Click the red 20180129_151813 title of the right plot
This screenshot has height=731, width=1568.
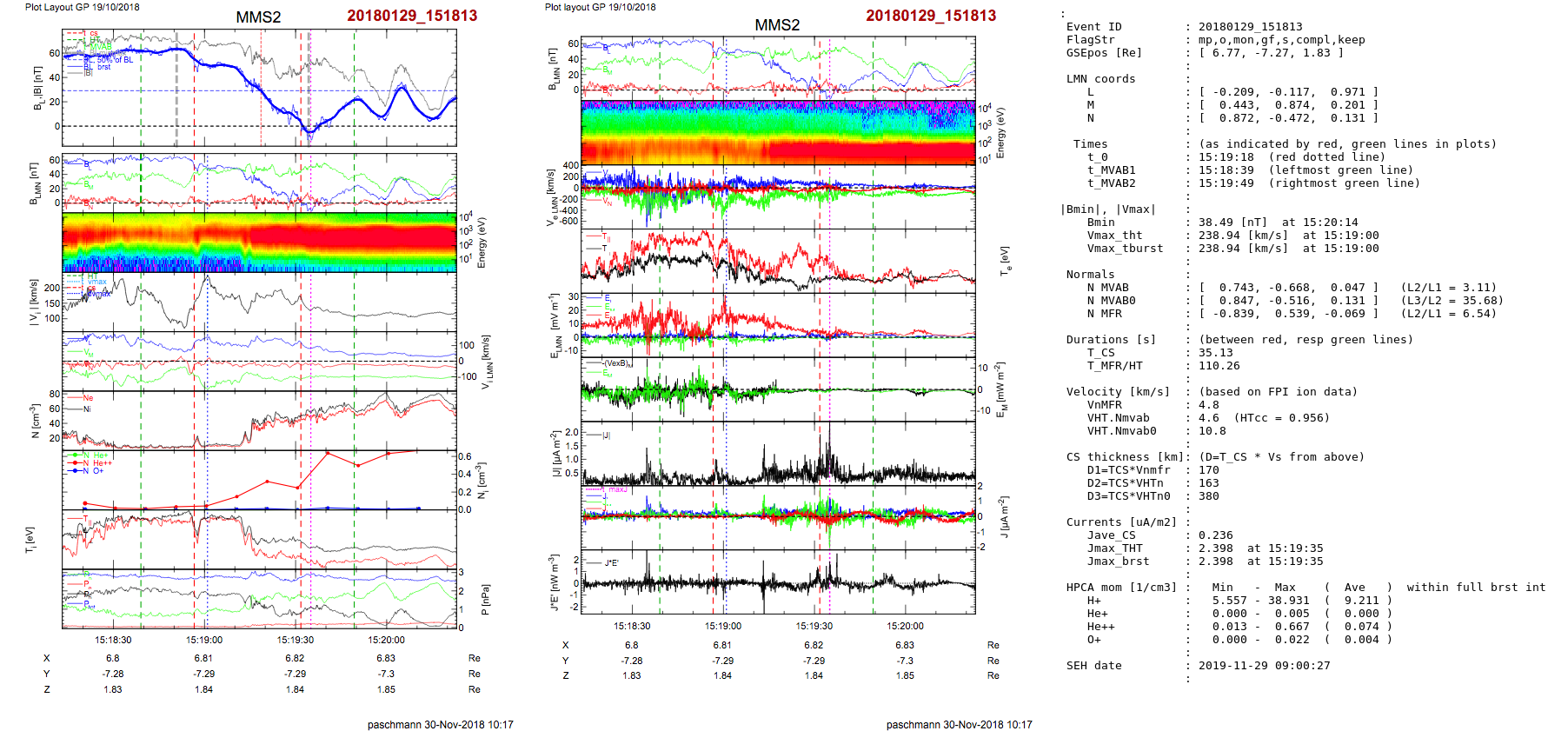point(931,16)
